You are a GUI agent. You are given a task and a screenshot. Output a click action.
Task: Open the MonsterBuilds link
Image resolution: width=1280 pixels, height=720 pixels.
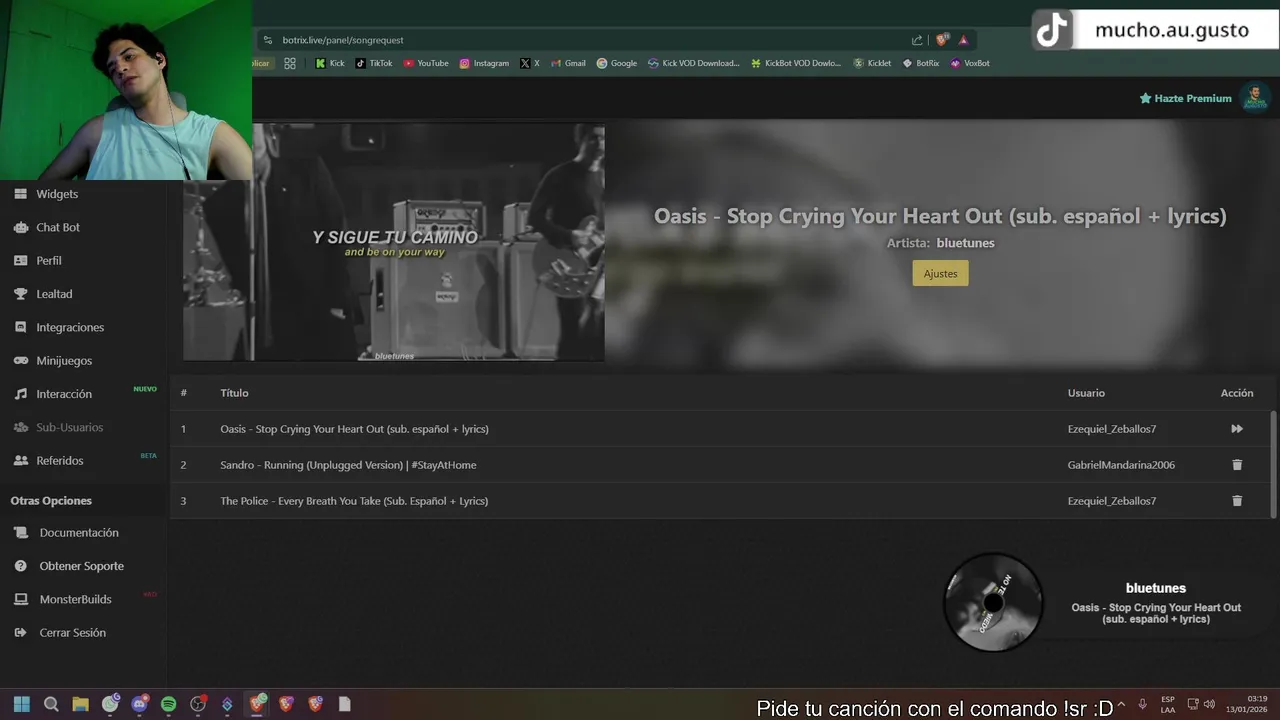[75, 599]
